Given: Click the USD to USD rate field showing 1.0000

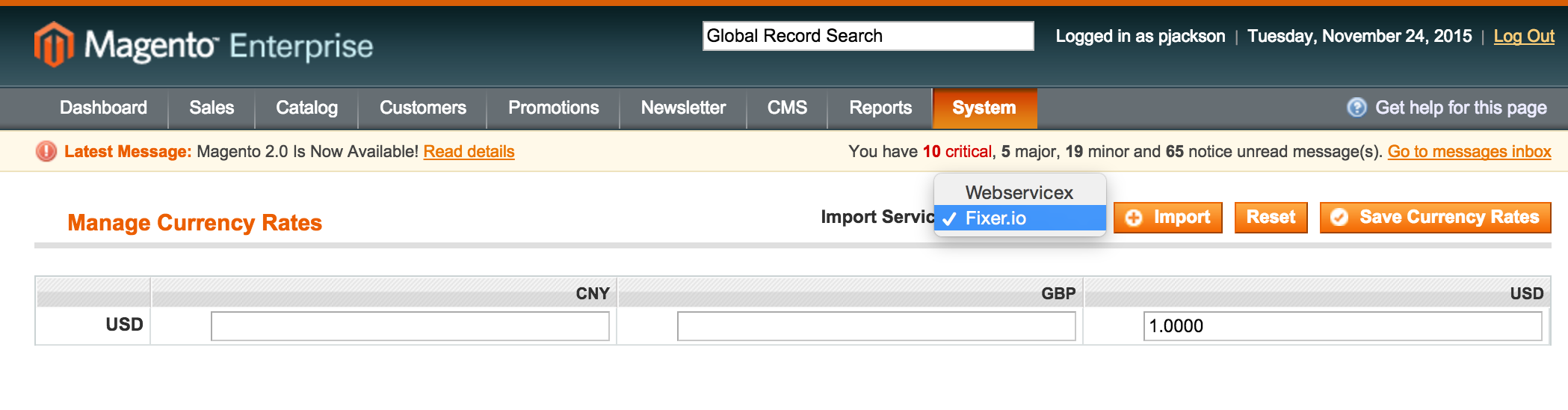Looking at the screenshot, I should click(1342, 326).
